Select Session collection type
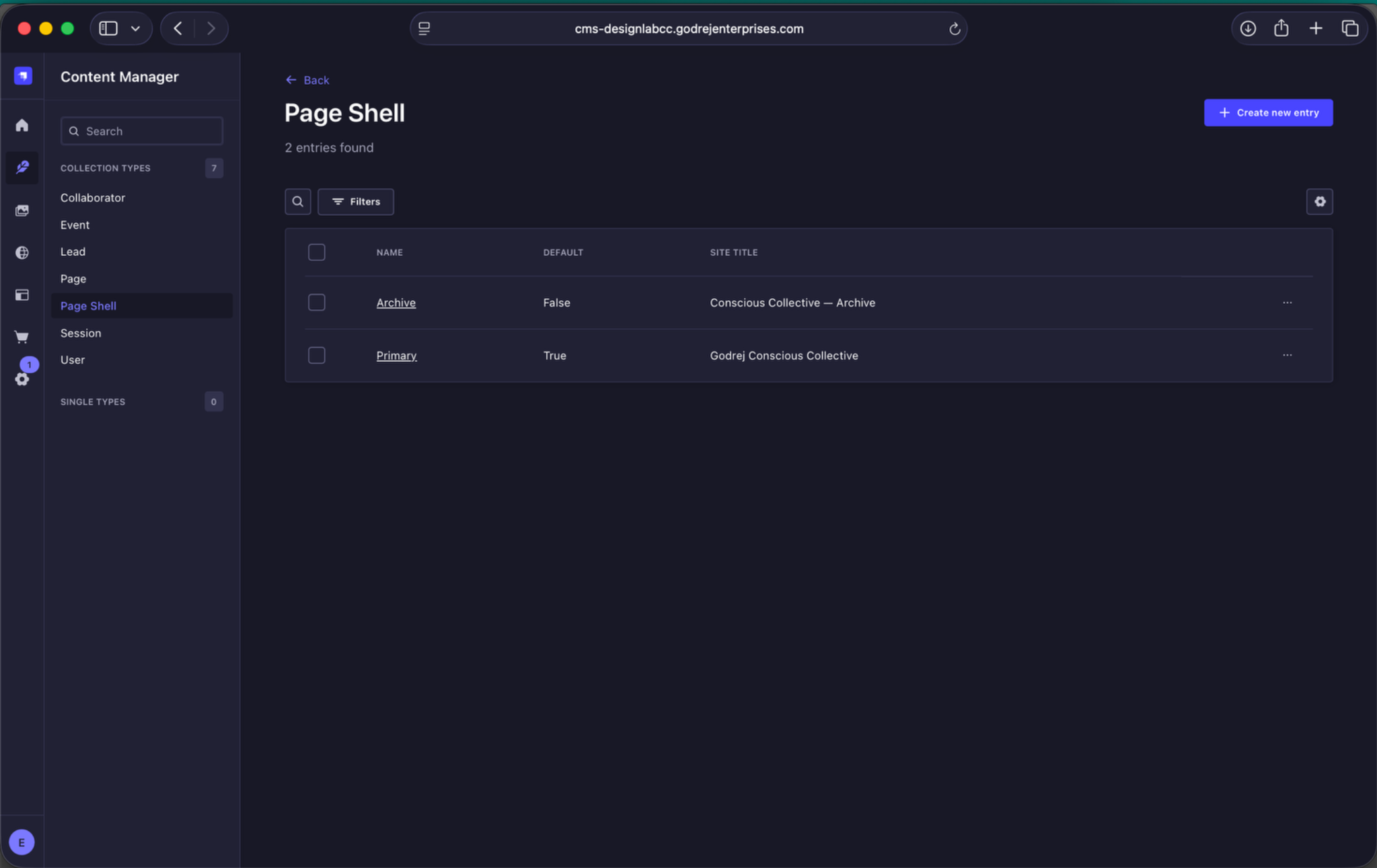Screen dimensions: 1377x868 [81, 333]
